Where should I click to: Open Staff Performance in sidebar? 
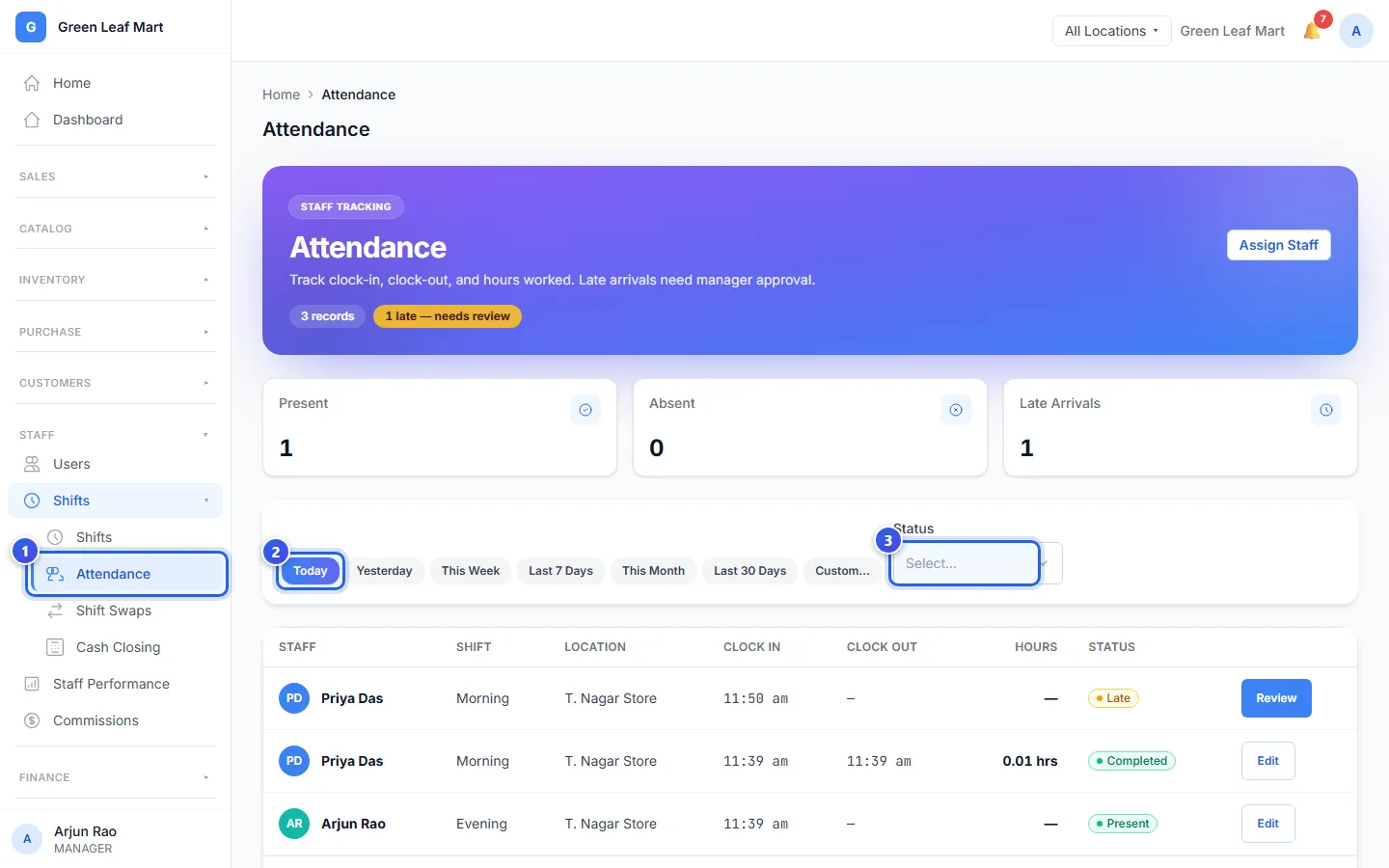point(111,684)
